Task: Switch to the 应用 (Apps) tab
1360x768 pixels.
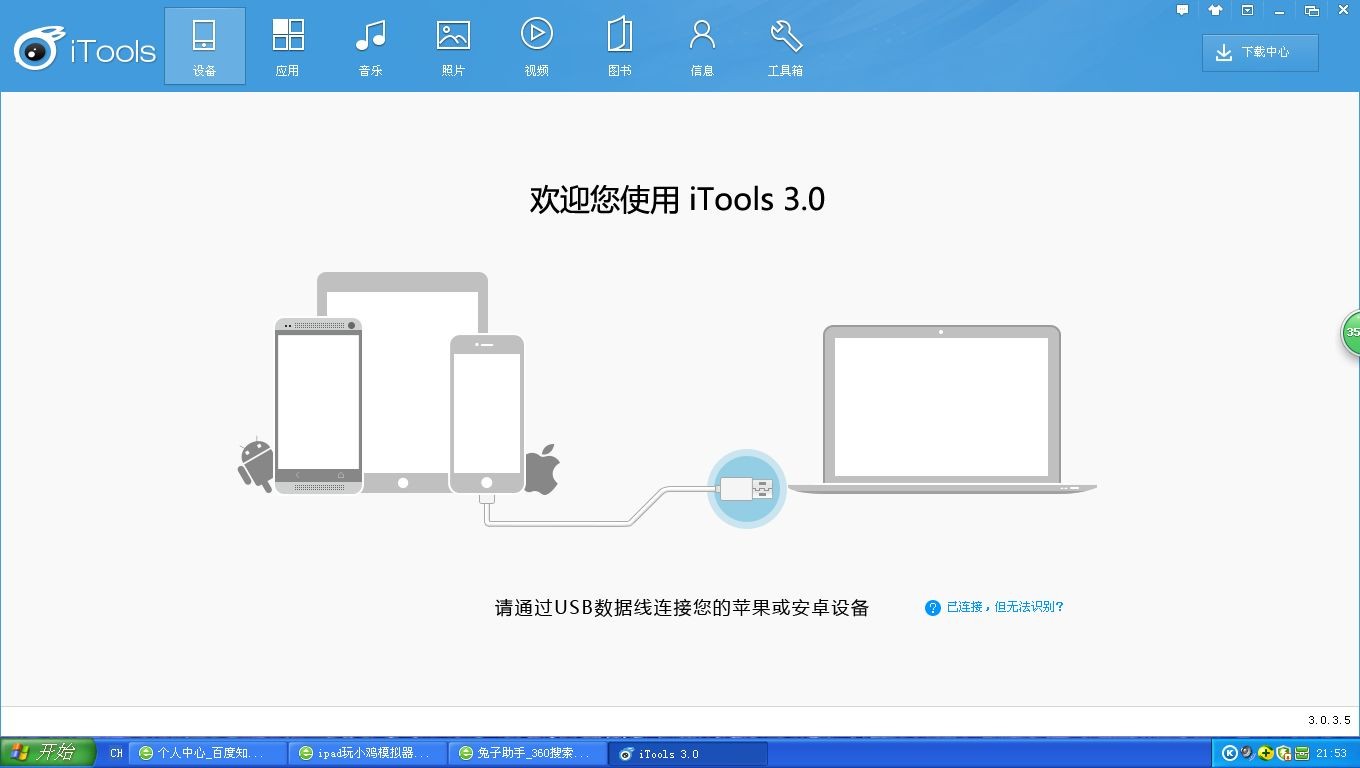Action: click(288, 46)
